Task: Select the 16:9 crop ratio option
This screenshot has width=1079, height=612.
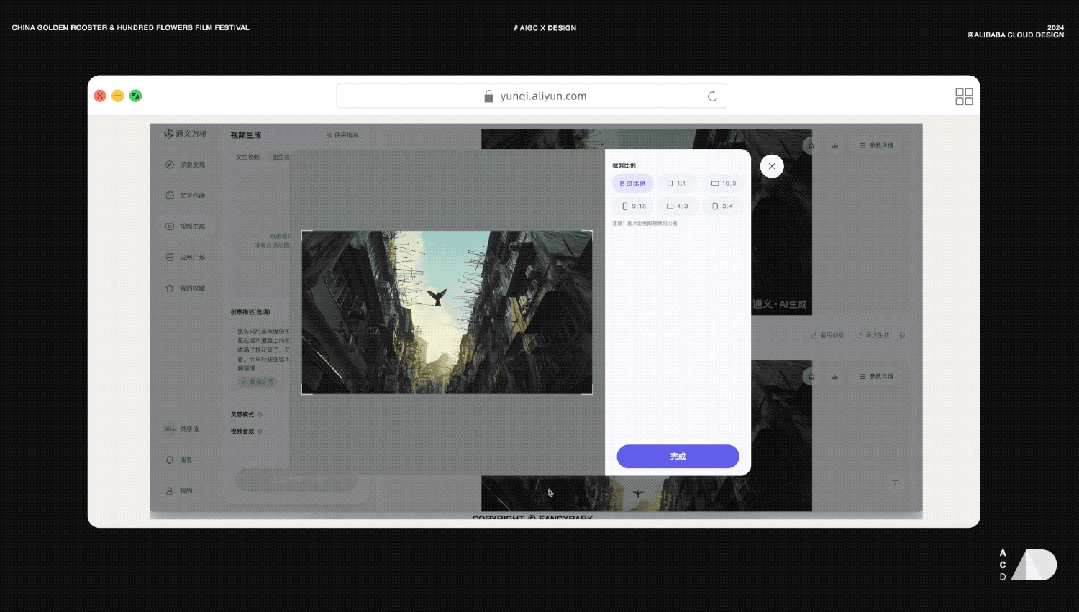Action: click(x=723, y=183)
